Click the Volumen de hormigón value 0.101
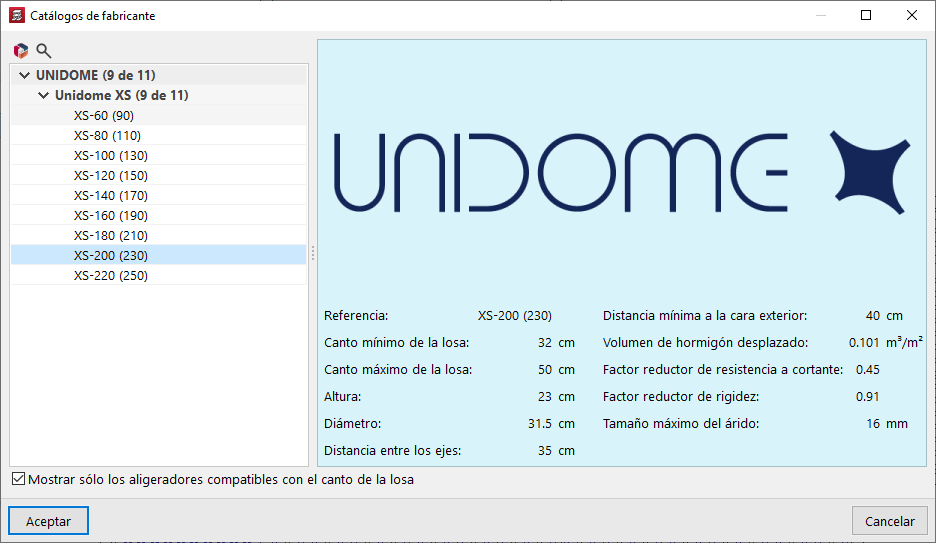 pos(864,343)
